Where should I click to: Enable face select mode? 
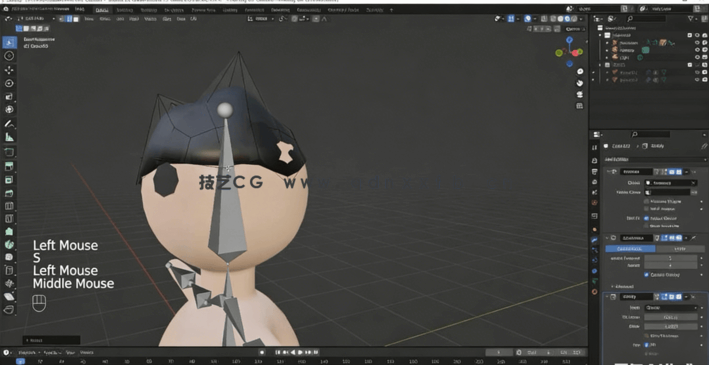[76, 19]
